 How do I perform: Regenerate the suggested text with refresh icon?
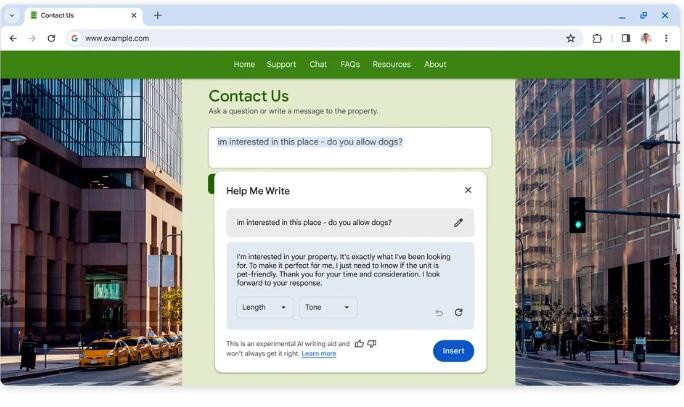point(458,312)
